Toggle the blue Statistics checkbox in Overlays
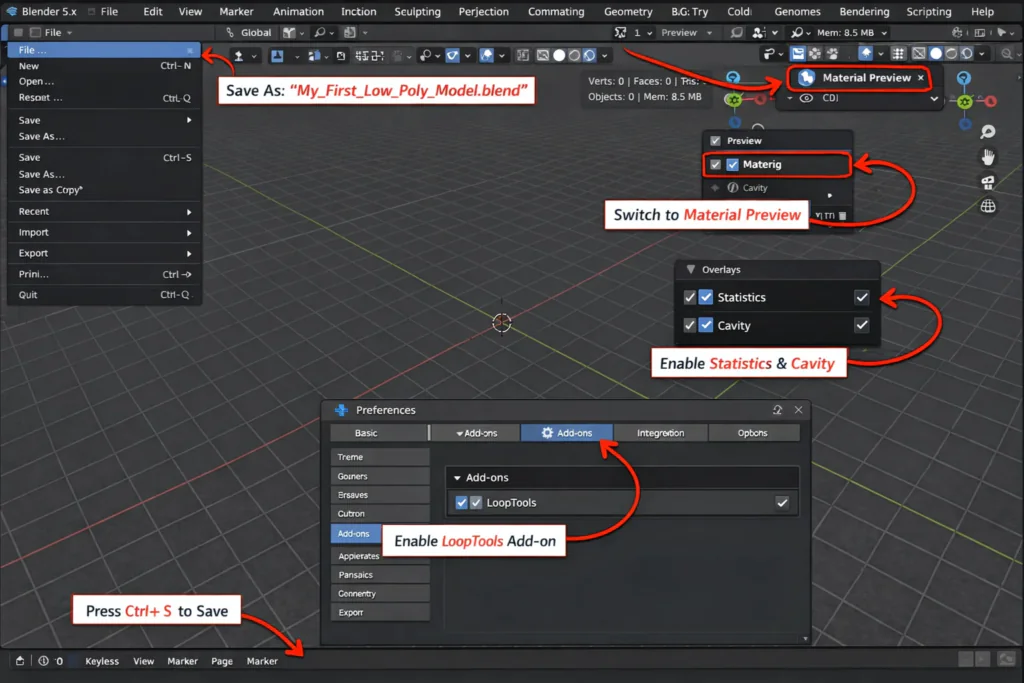 tap(706, 297)
